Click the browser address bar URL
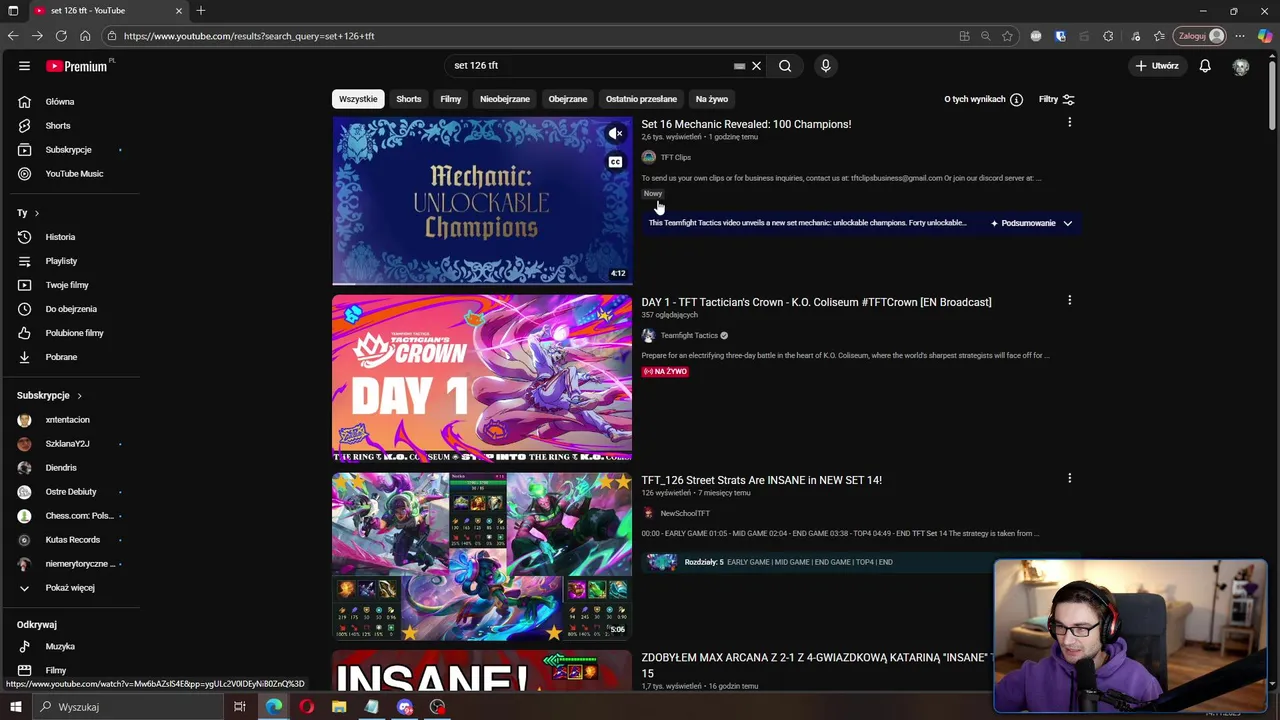 (x=249, y=36)
